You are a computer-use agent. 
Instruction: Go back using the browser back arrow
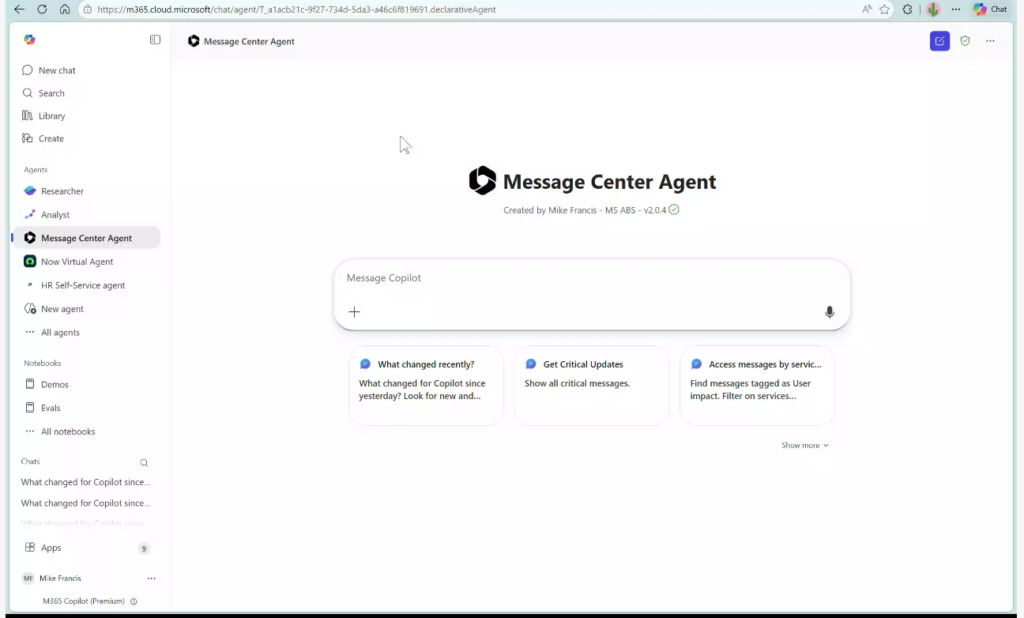(19, 9)
